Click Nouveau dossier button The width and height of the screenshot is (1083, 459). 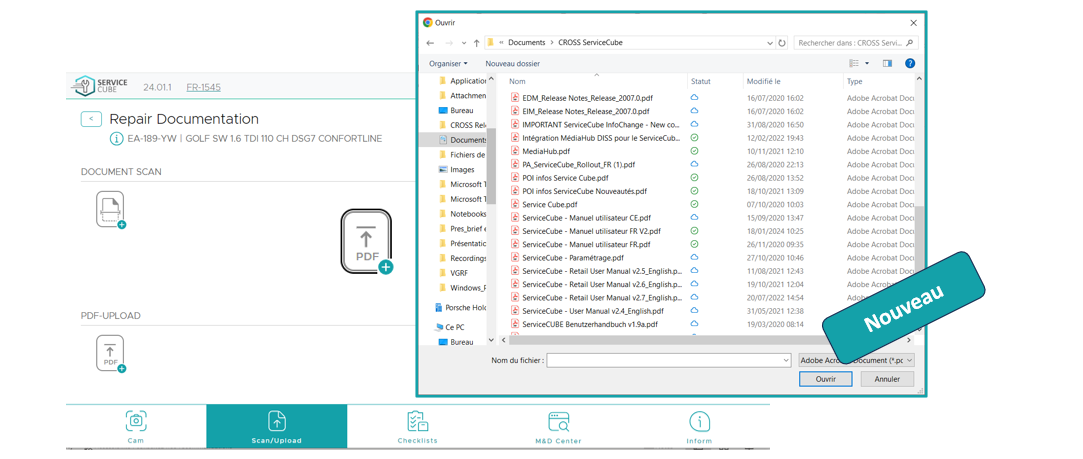[x=512, y=64]
